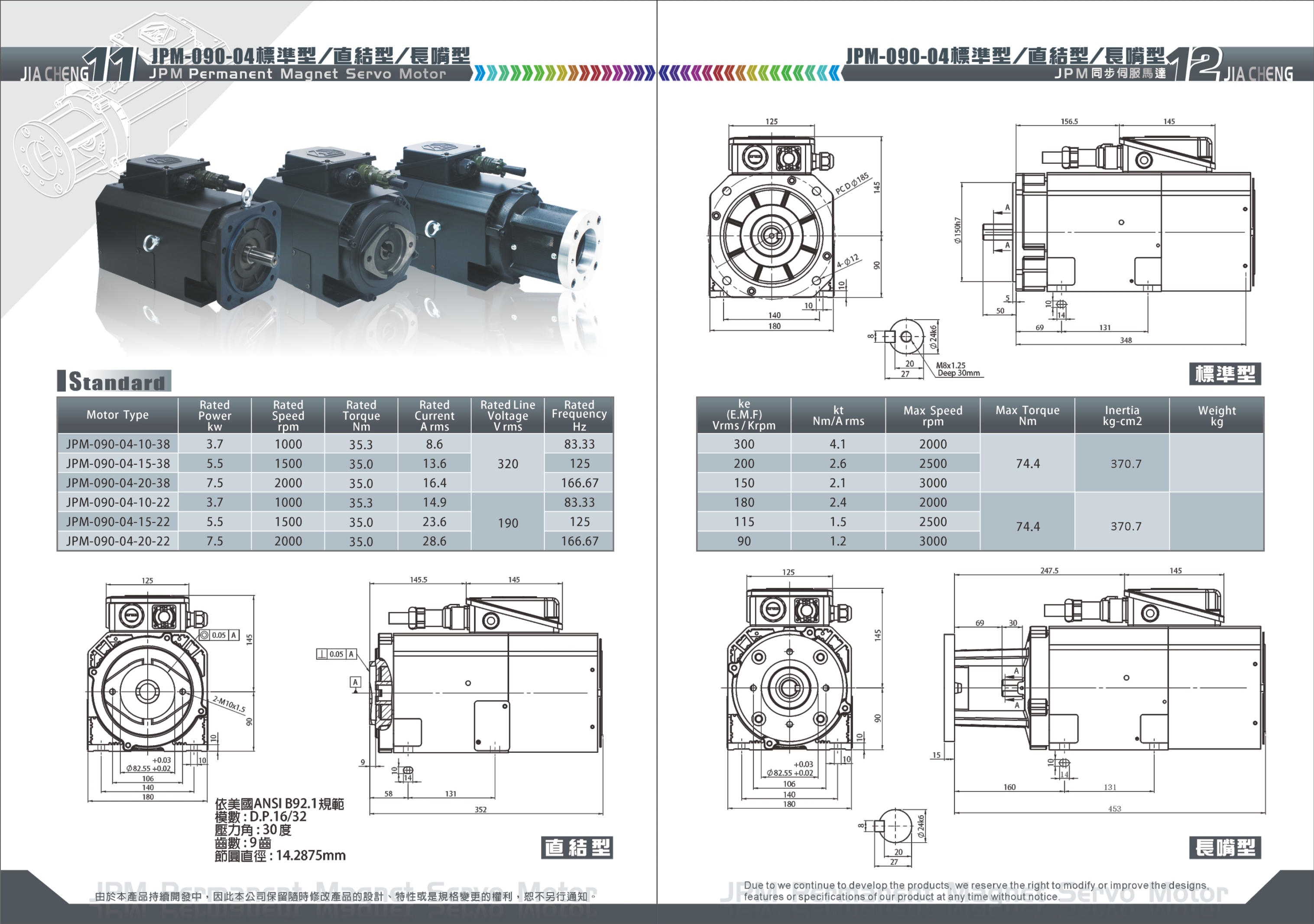Click the 'ke (E.M.F)' column header
Screen dimensions: 1314x924
(744, 415)
